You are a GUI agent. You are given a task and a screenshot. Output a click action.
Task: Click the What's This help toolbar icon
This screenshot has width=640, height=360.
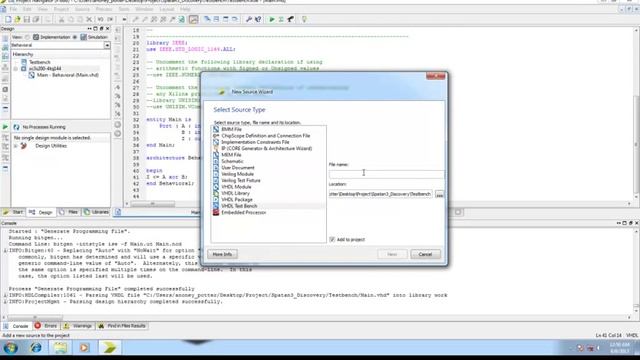pyautogui.click(x=258, y=19)
